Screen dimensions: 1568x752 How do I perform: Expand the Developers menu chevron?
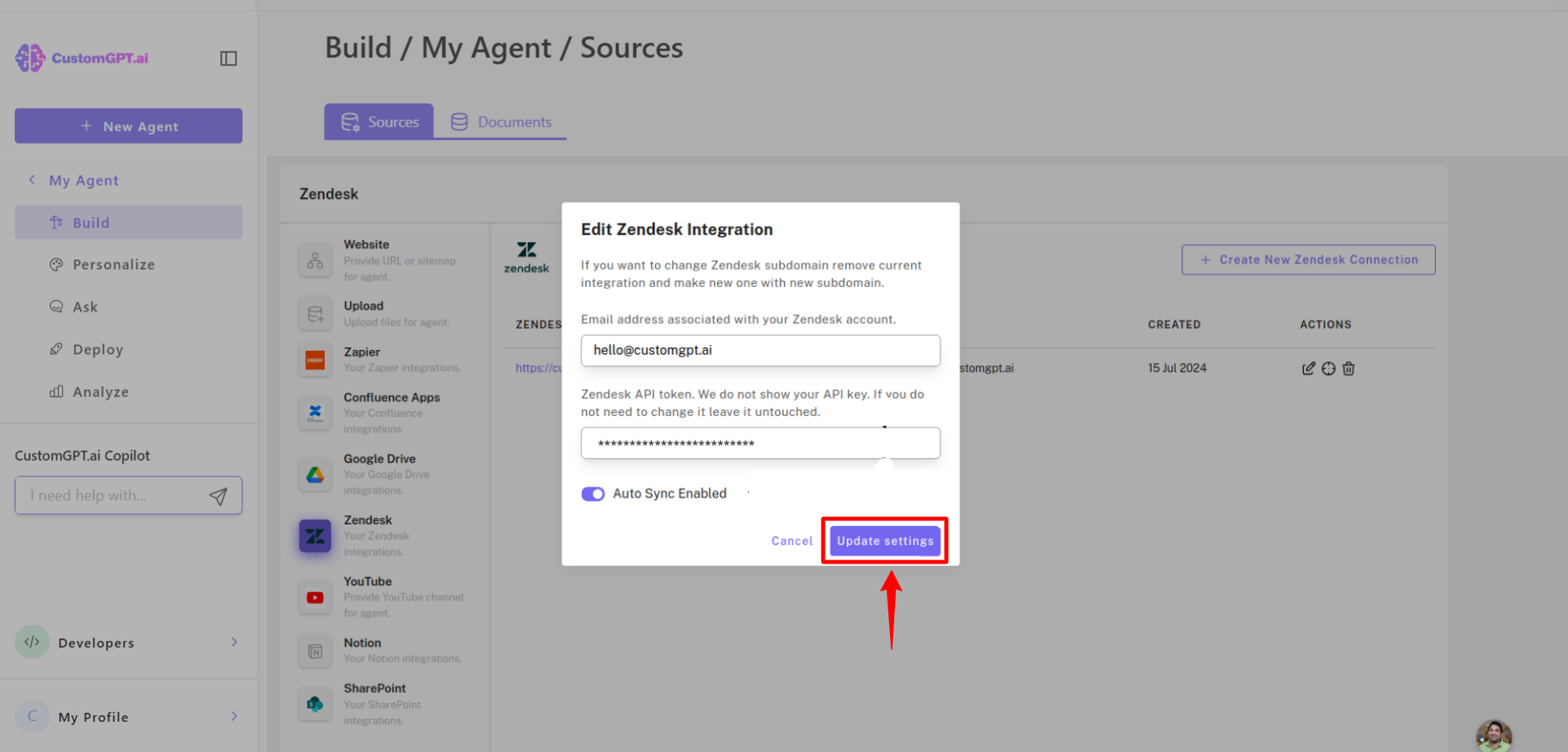pos(234,642)
